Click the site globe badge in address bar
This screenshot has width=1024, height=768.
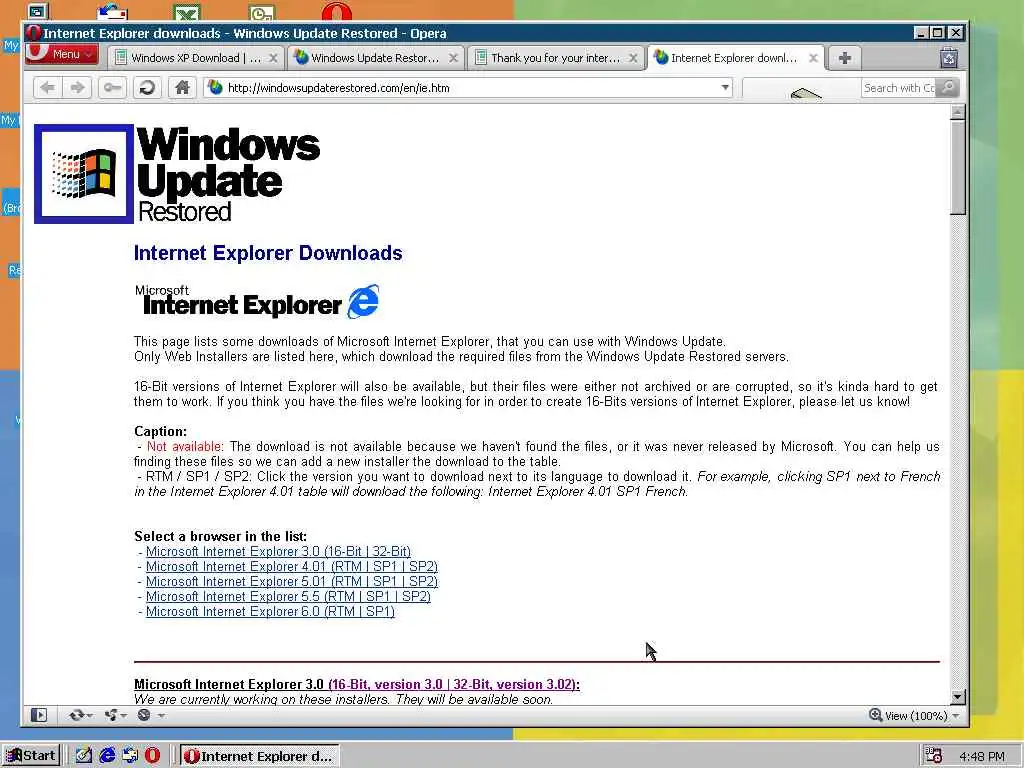pos(215,88)
